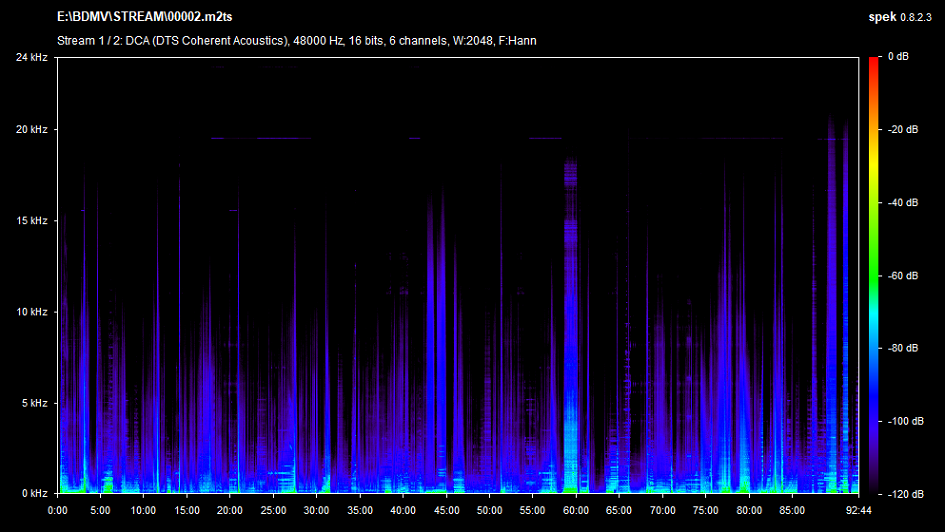Viewport: 945px width, 532px height.
Task: Click the 0:00 start time marker
Action: pyautogui.click(x=58, y=510)
